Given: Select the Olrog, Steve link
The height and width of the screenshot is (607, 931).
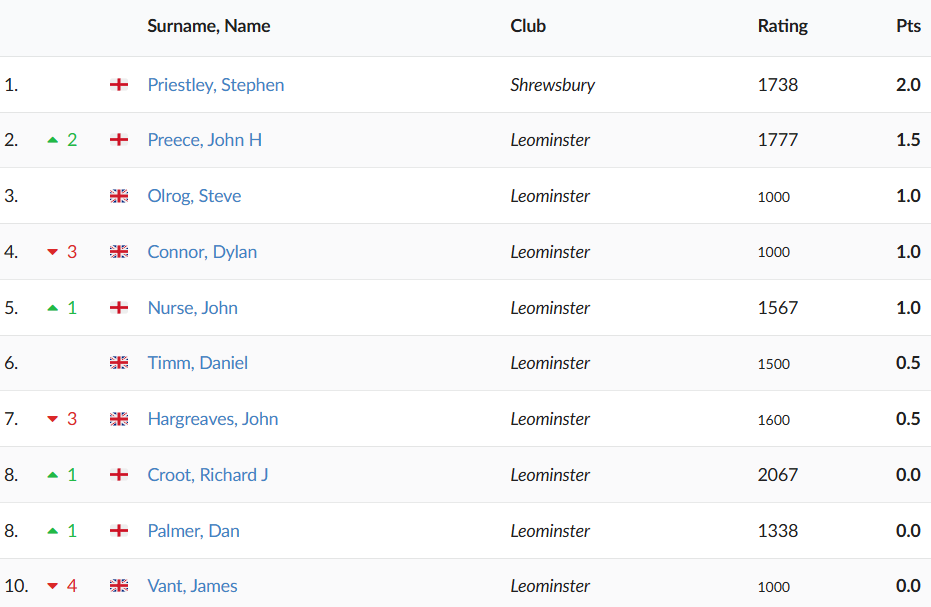Looking at the screenshot, I should tap(194, 196).
